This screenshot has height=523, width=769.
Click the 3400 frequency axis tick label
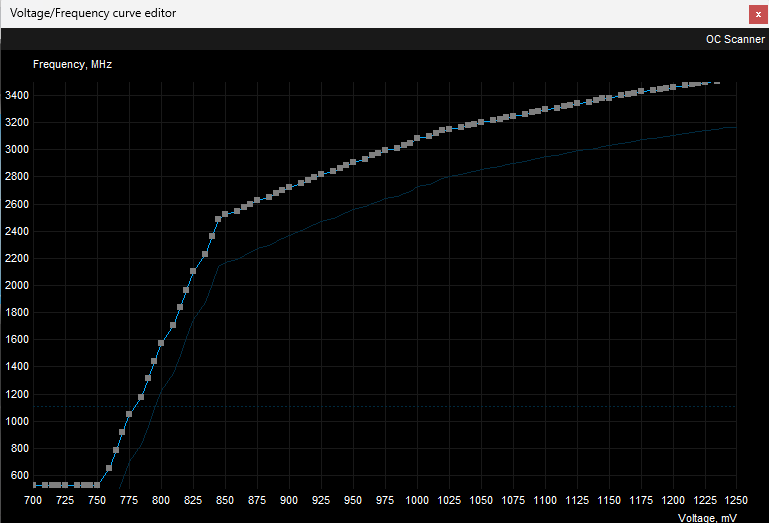point(17,95)
